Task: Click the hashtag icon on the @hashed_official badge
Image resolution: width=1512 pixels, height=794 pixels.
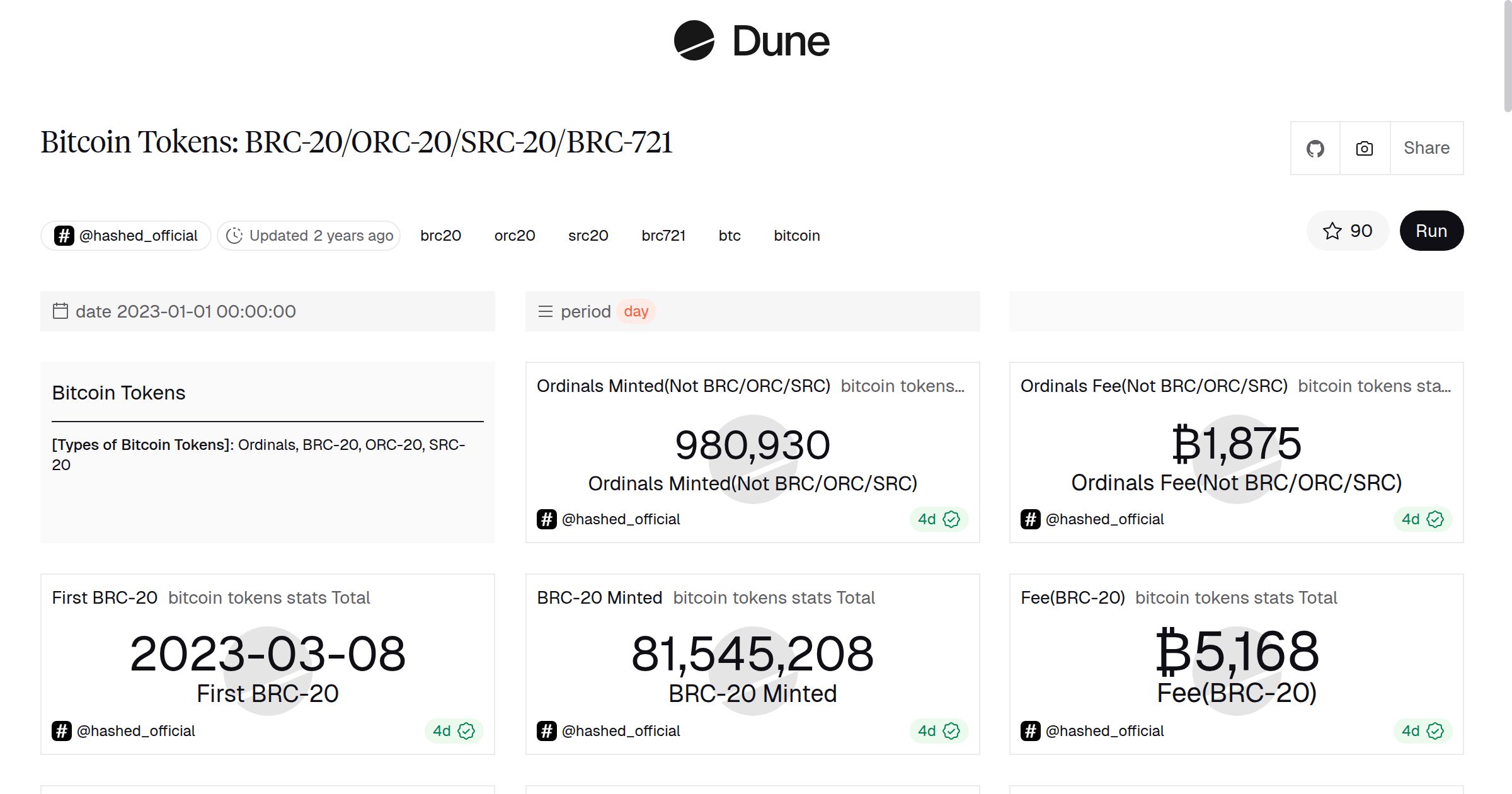Action: (64, 235)
